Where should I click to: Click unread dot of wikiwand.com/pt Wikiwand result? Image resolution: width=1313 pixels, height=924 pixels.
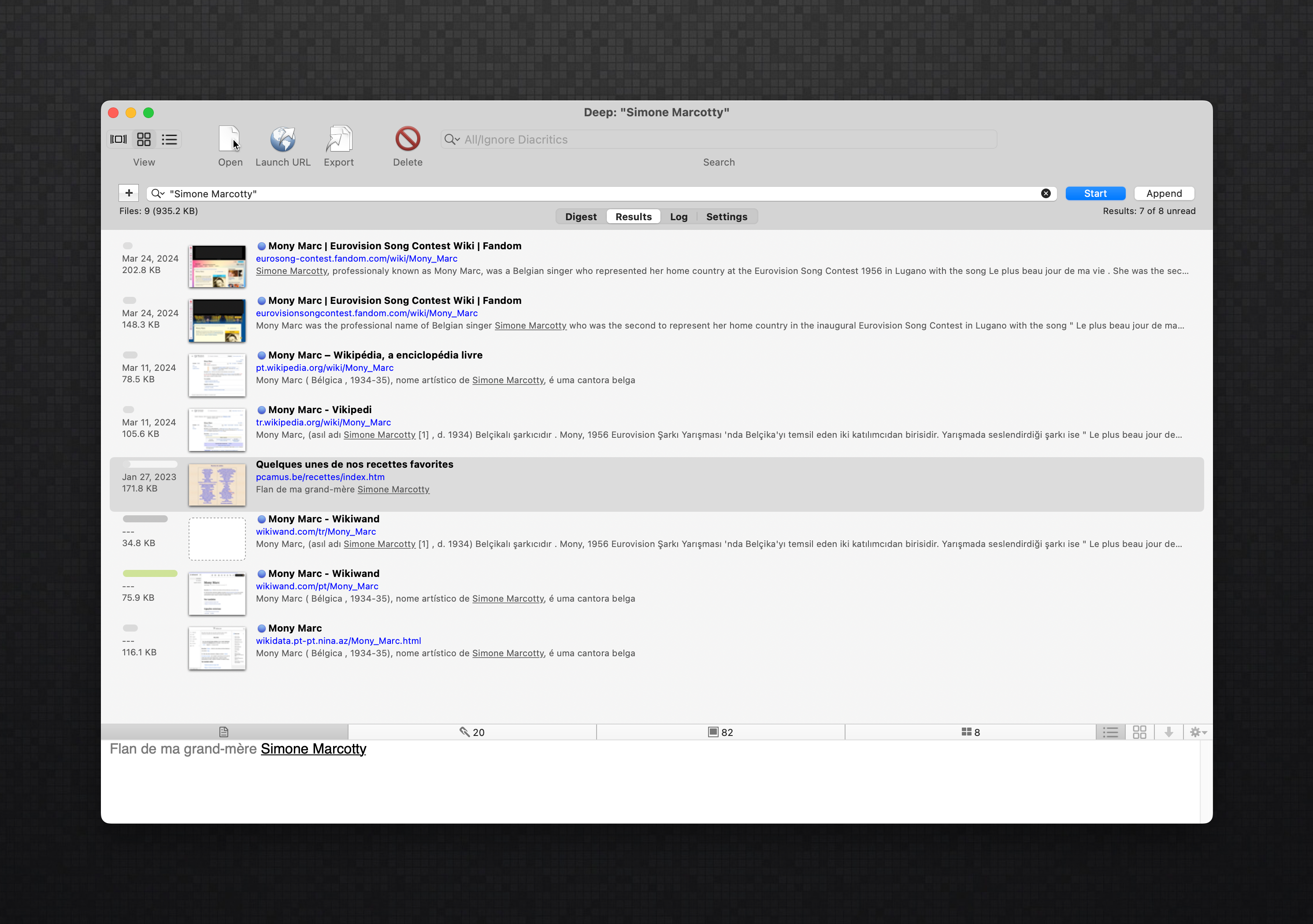261,573
